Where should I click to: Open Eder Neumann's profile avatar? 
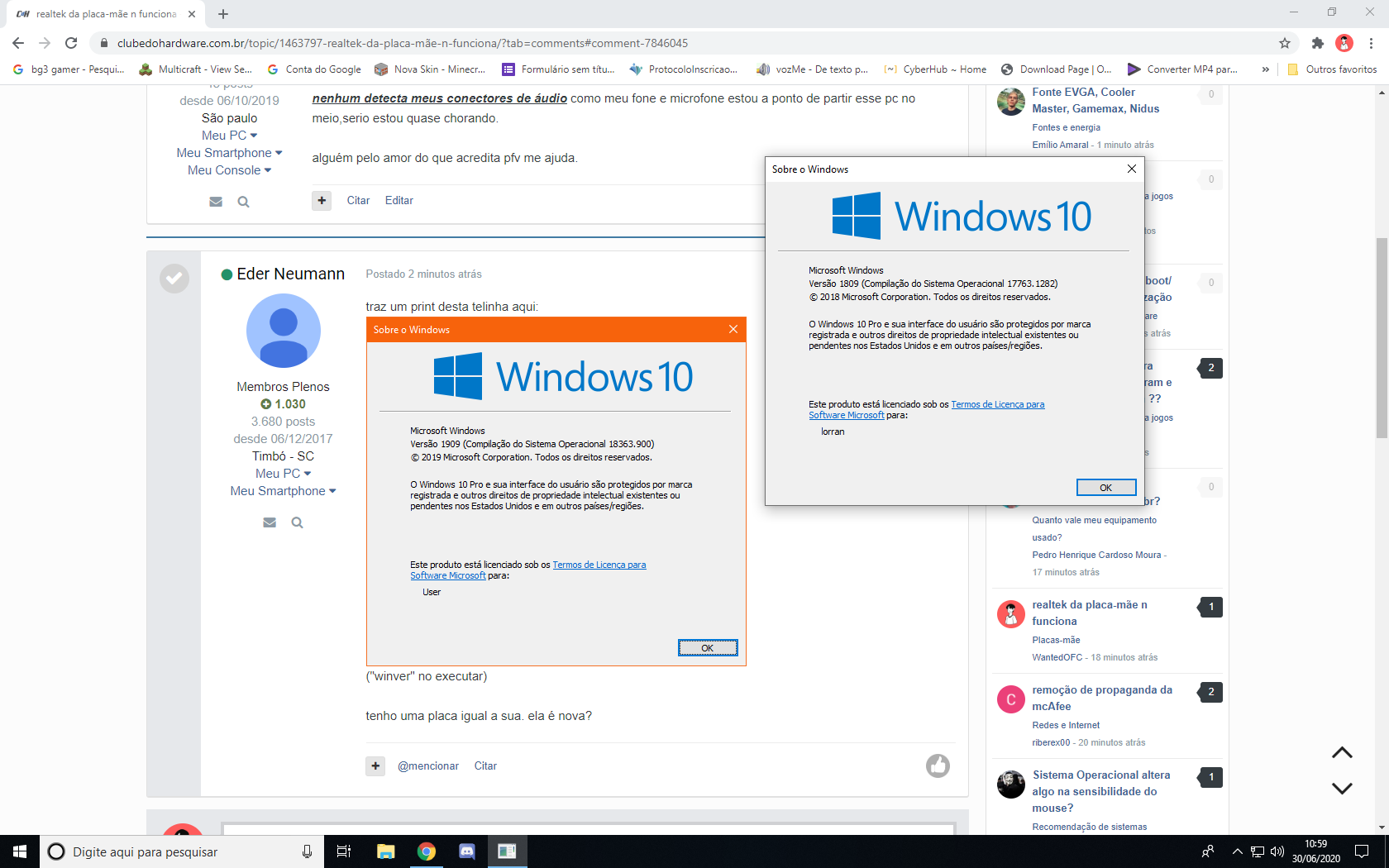(x=284, y=331)
